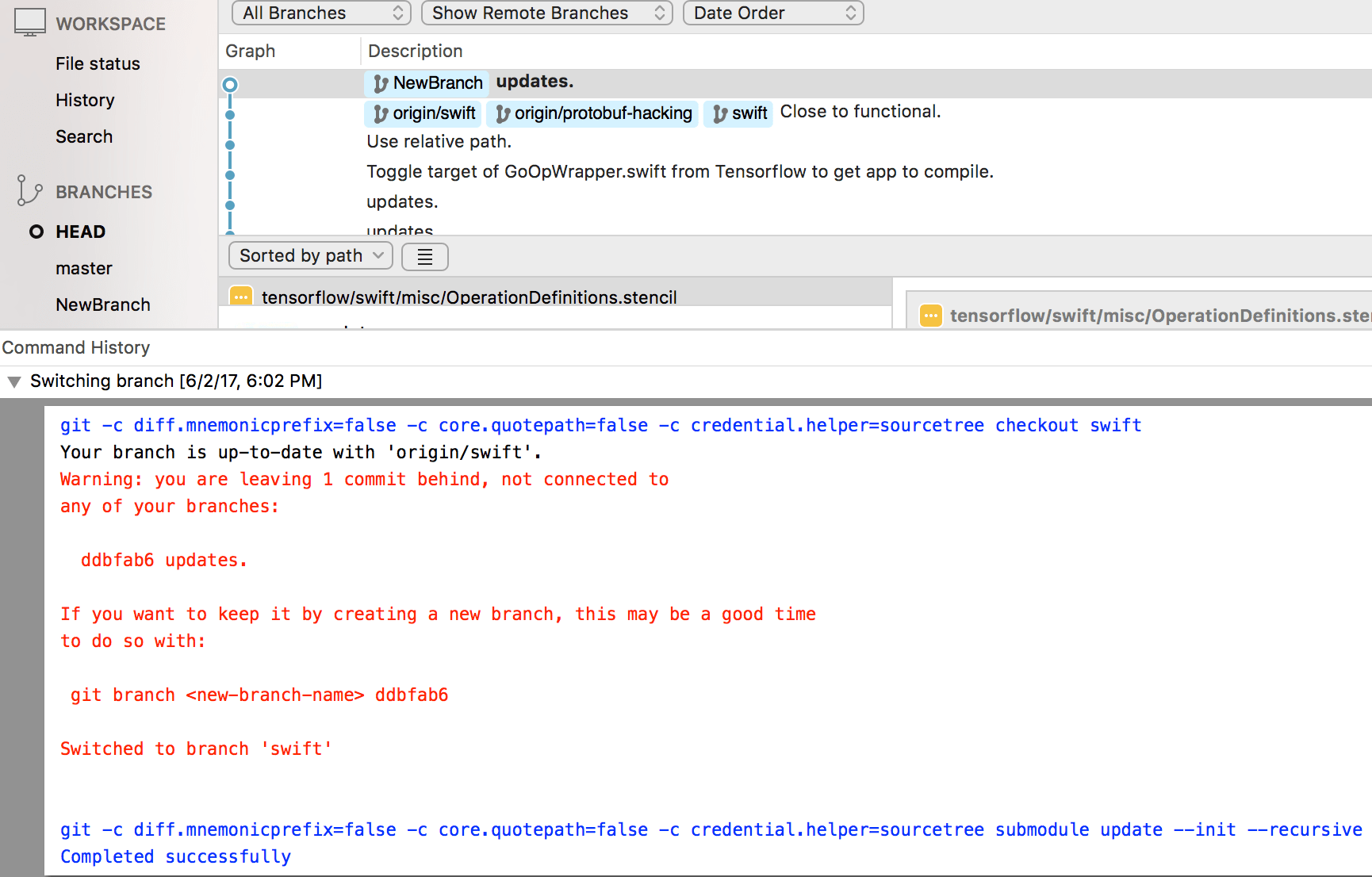Click the 'Warning: you are leaving 1 commit' line
The image size is (1372, 877).
[364, 480]
